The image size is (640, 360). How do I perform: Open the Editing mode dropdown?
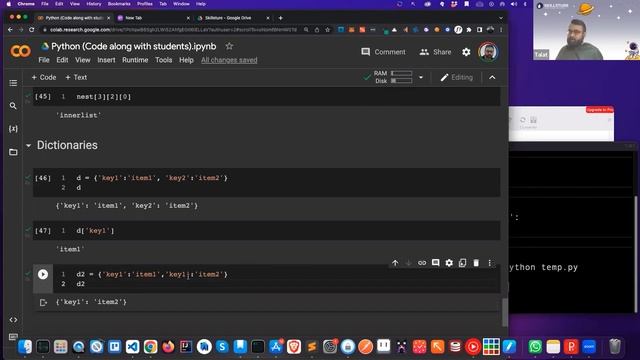[x=456, y=77]
